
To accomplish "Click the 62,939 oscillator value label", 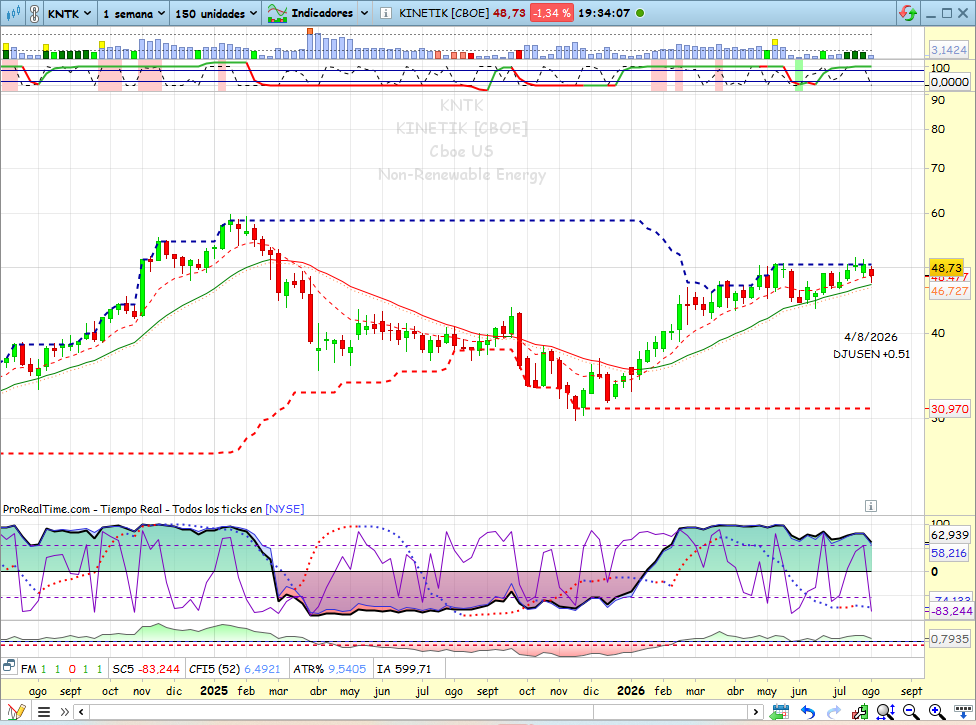I will pos(949,535).
